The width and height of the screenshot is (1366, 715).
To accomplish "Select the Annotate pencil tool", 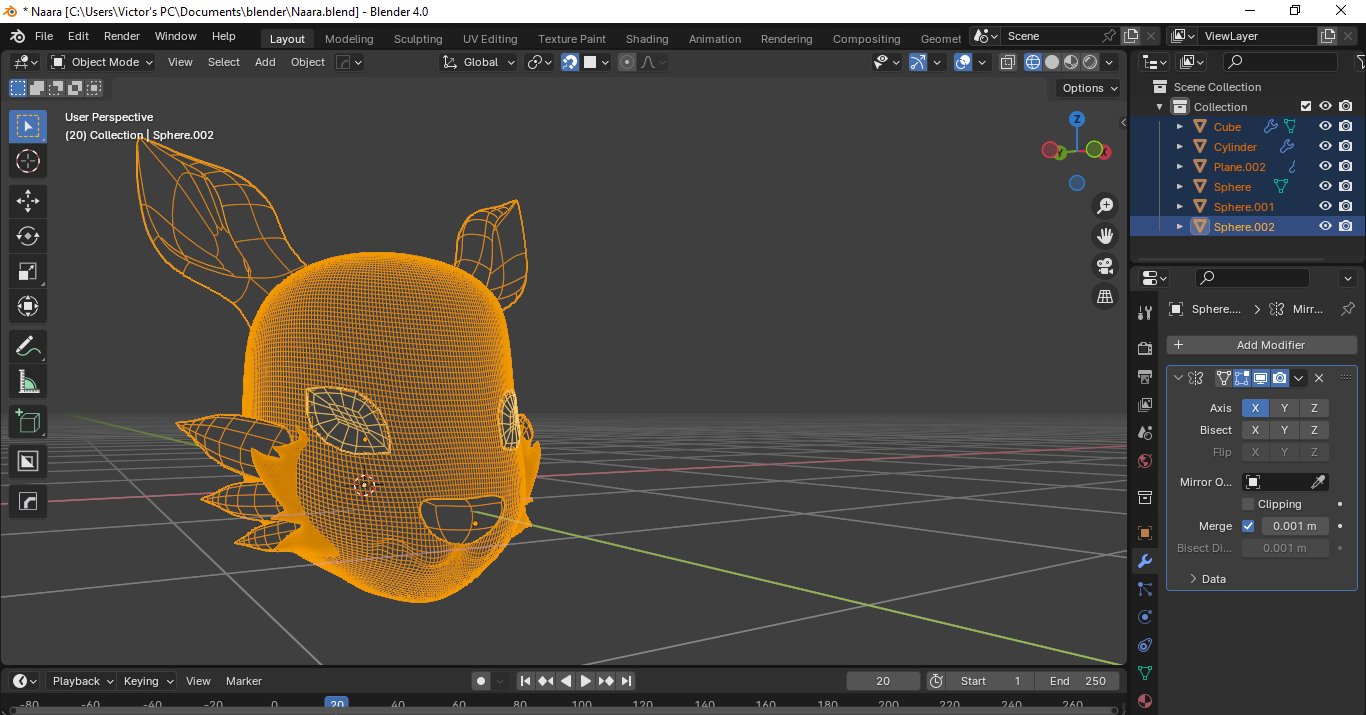I will pyautogui.click(x=28, y=347).
